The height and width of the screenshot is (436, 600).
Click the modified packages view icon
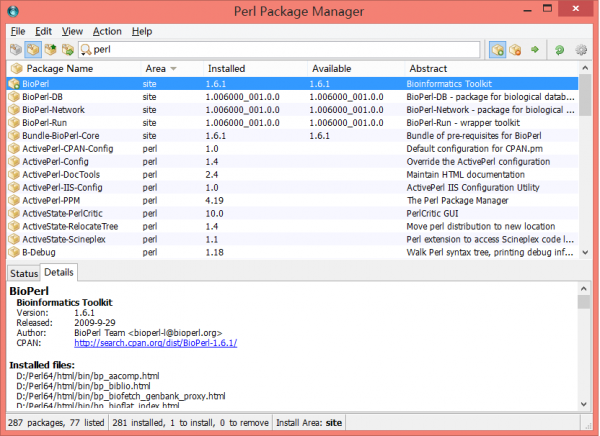click(68, 49)
